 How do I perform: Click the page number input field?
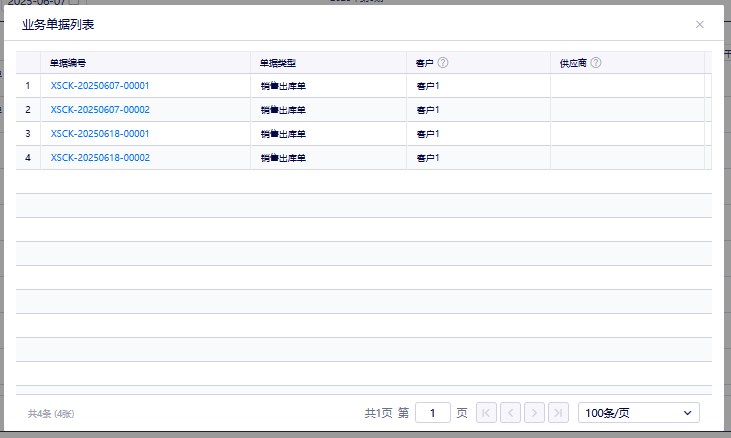pyautogui.click(x=432, y=413)
